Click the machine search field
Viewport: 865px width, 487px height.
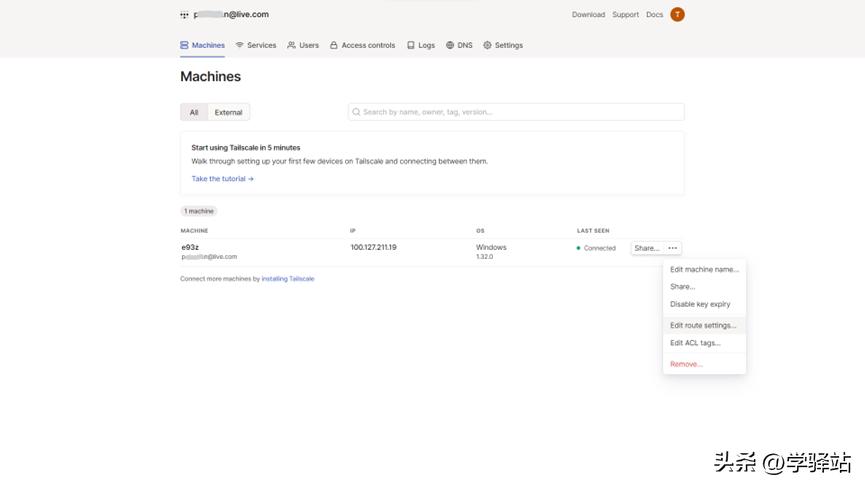516,112
